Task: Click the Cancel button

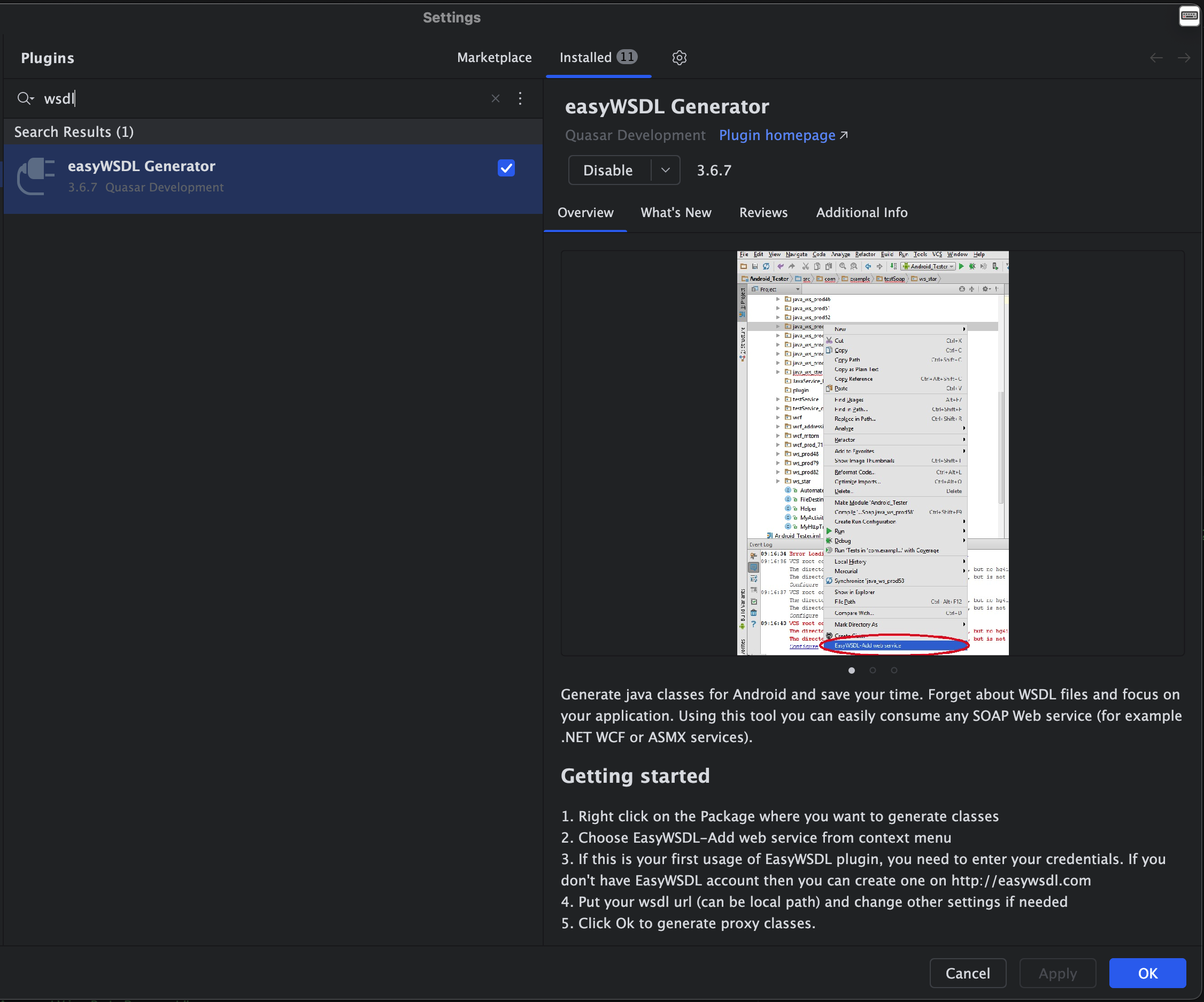Action: [x=968, y=973]
